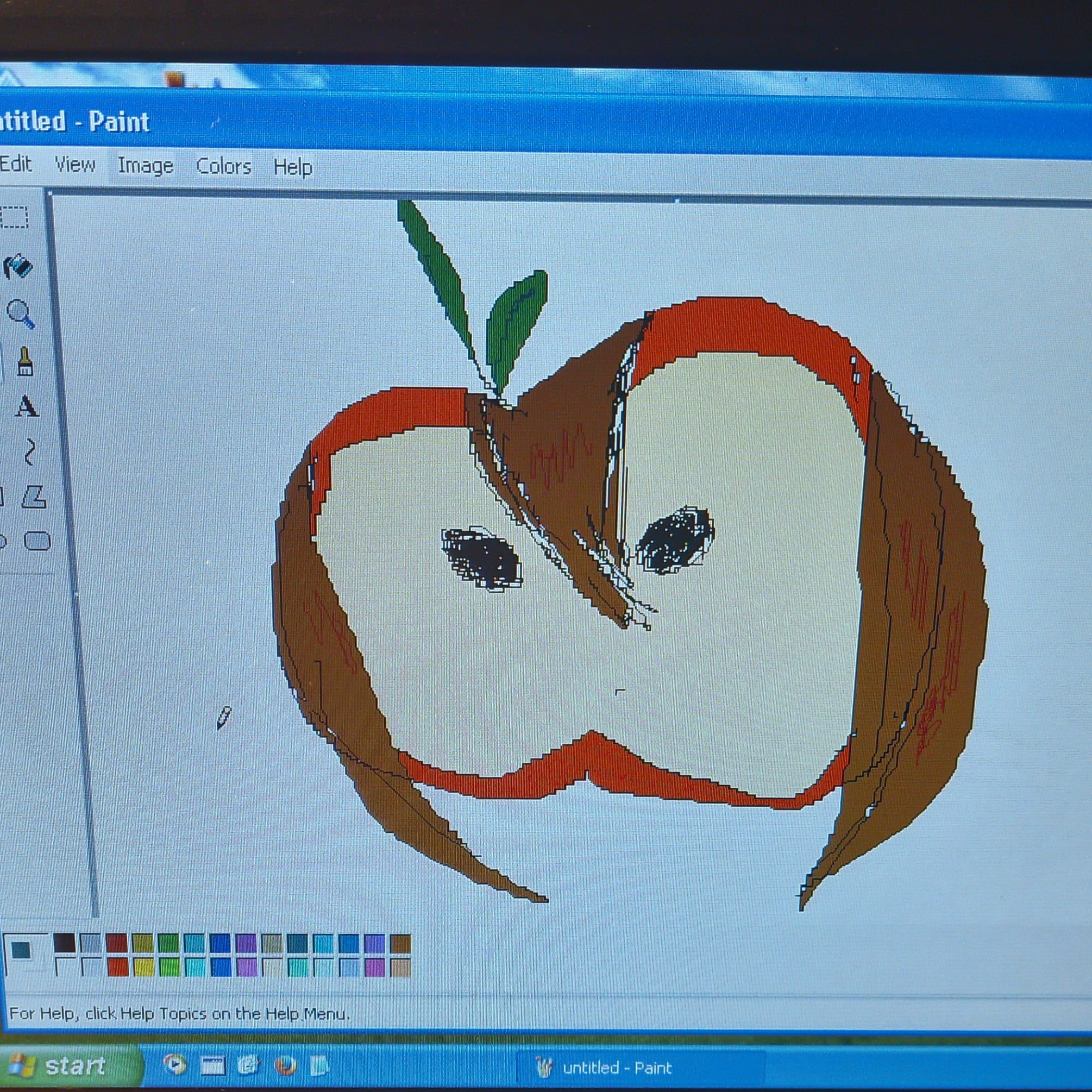Pick the bright red palette color
The image size is (1092, 1092).
pos(117,967)
